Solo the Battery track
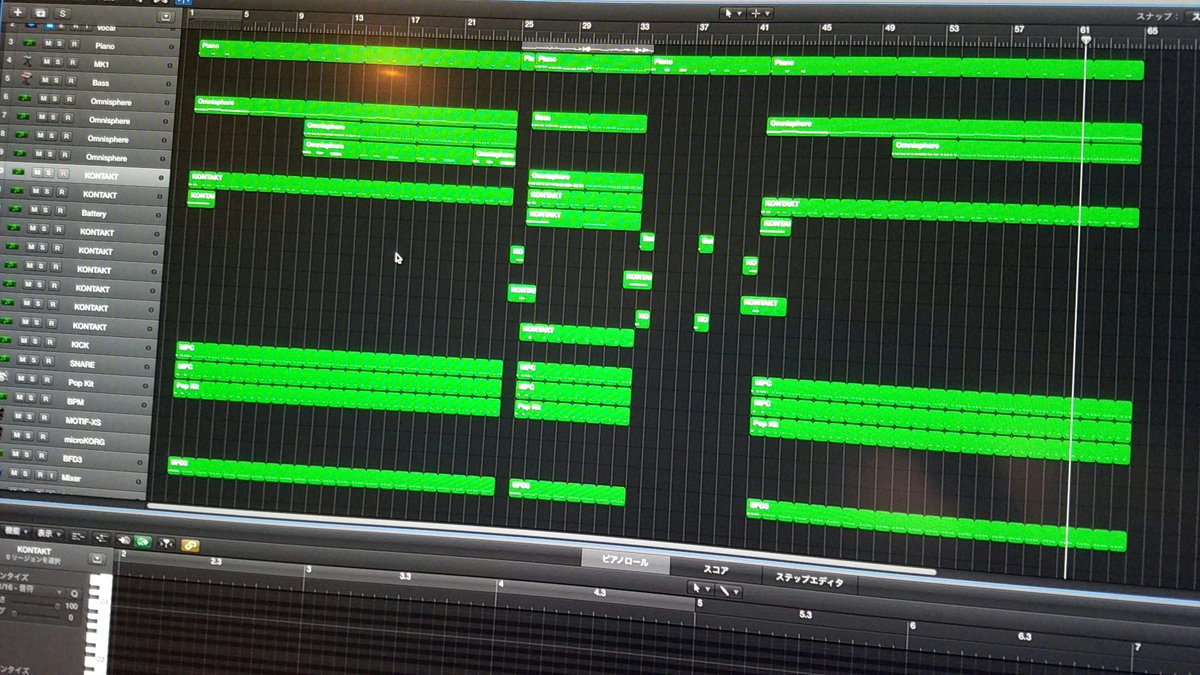This screenshot has height=675, width=1200. coord(43,212)
